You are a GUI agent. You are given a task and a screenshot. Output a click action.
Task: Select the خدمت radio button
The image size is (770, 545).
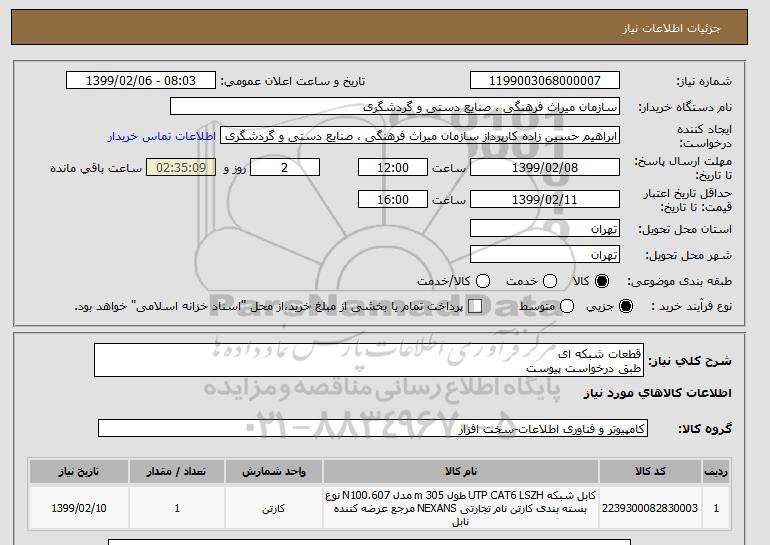coord(550,281)
